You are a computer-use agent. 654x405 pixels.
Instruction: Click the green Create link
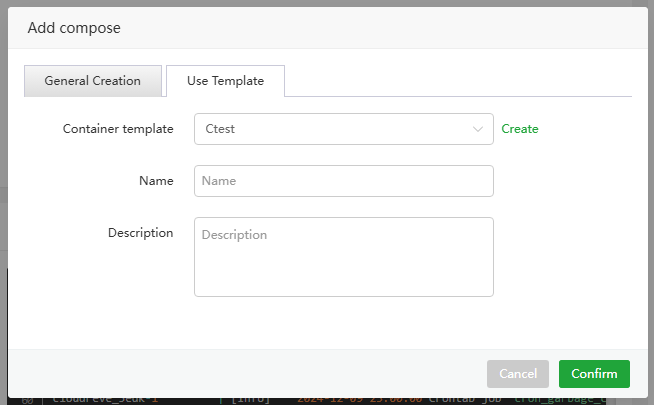pos(519,129)
